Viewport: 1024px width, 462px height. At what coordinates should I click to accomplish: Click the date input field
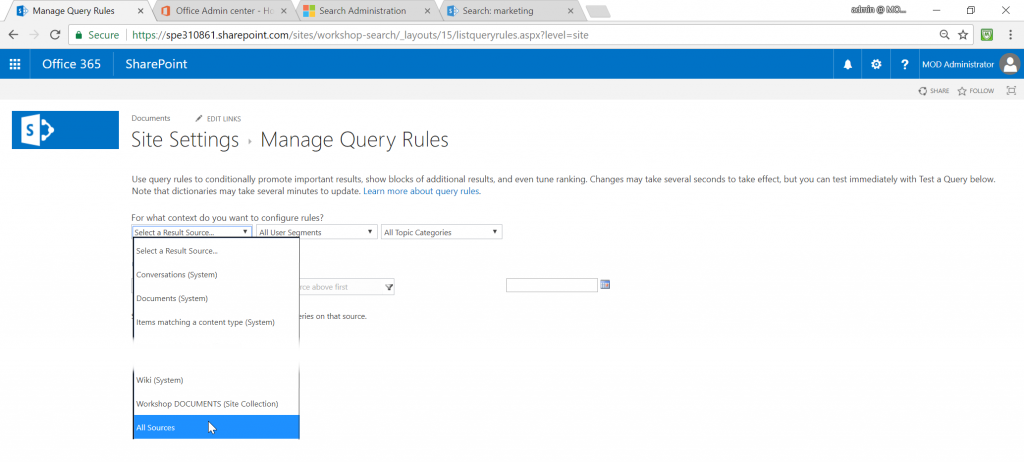tap(552, 285)
